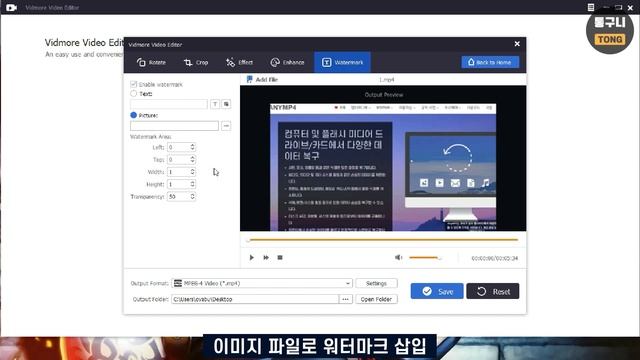Image resolution: width=640 pixels, height=360 pixels.
Task: Click the Add File icon
Action: click(249, 79)
